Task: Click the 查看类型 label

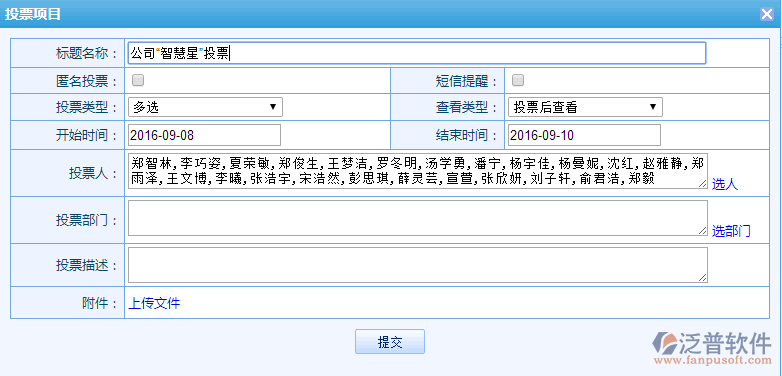Action: [x=466, y=107]
